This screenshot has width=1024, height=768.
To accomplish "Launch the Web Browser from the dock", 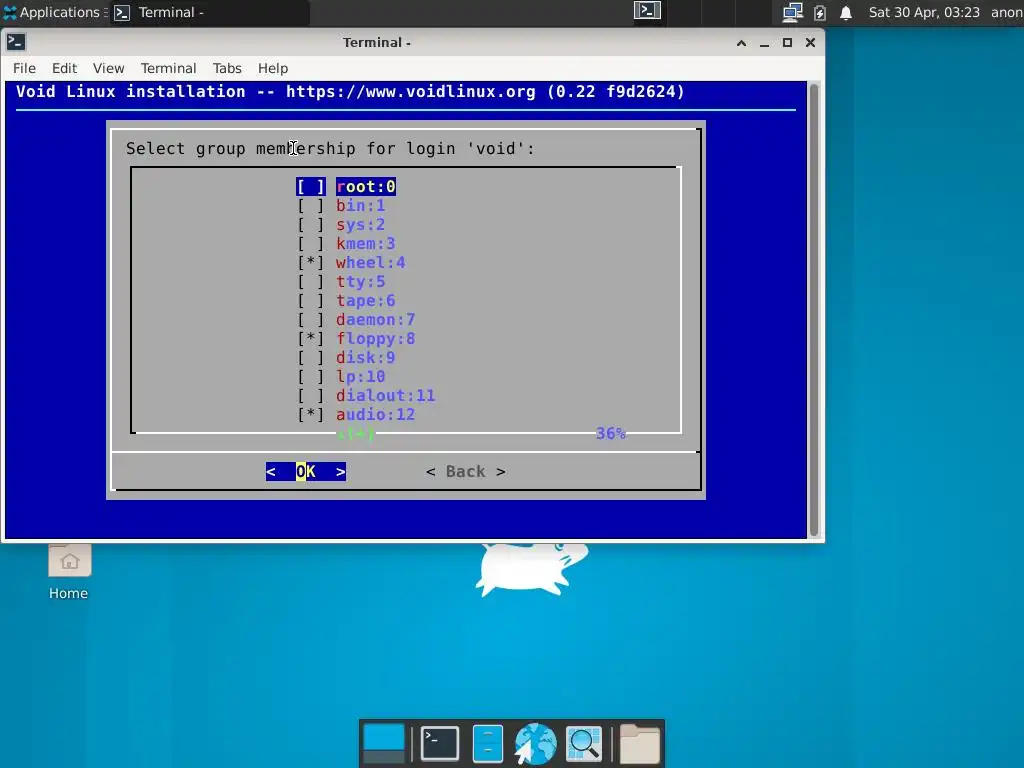I will [x=536, y=744].
